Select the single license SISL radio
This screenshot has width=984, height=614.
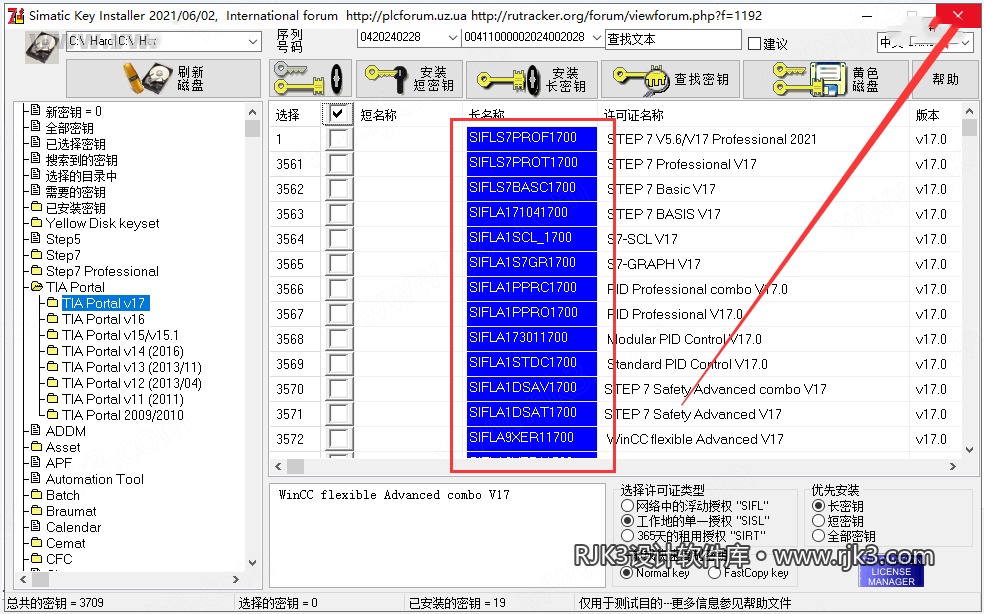pos(627,520)
